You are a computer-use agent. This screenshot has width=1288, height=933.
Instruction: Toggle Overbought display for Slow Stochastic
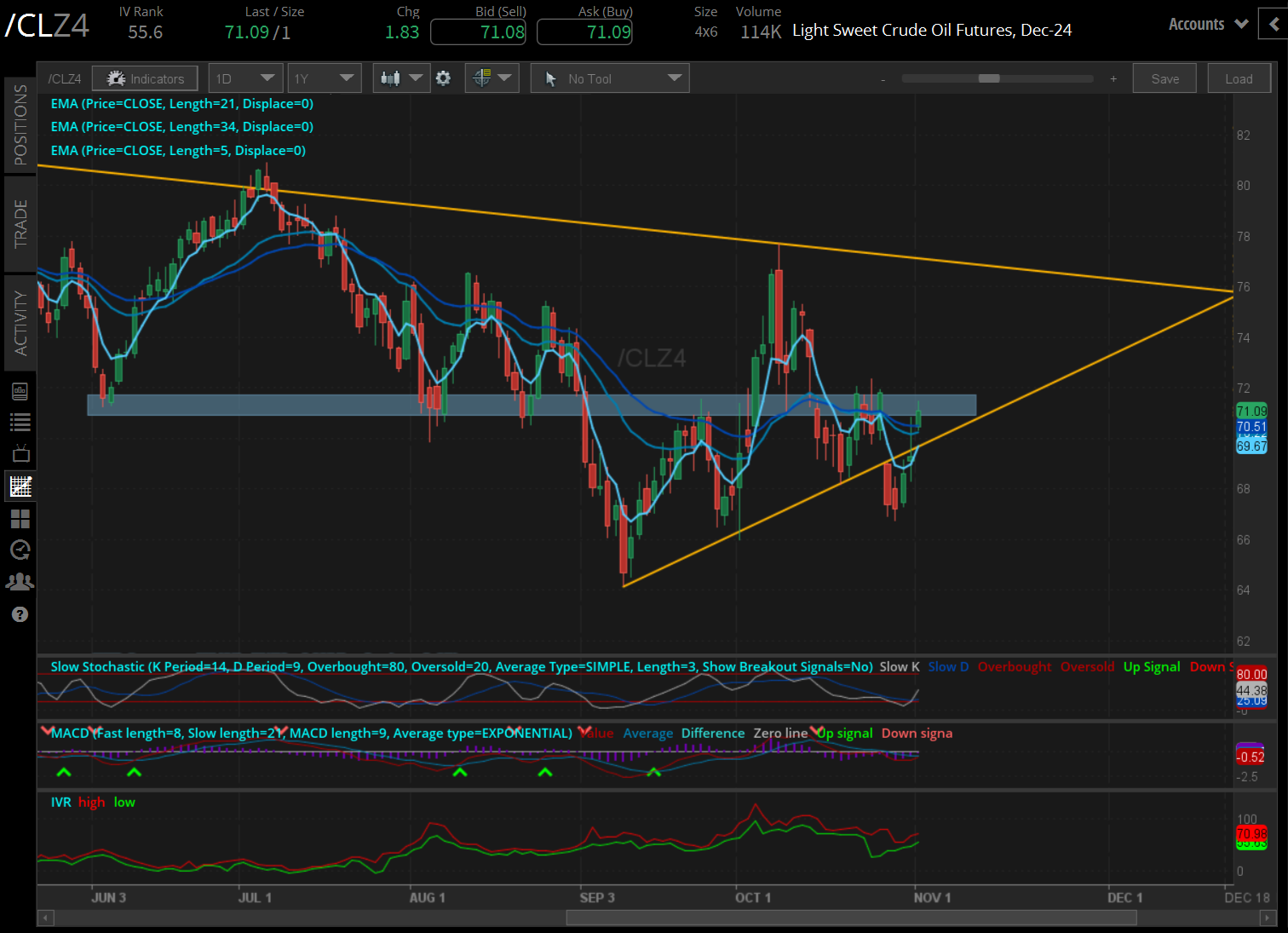1014,666
